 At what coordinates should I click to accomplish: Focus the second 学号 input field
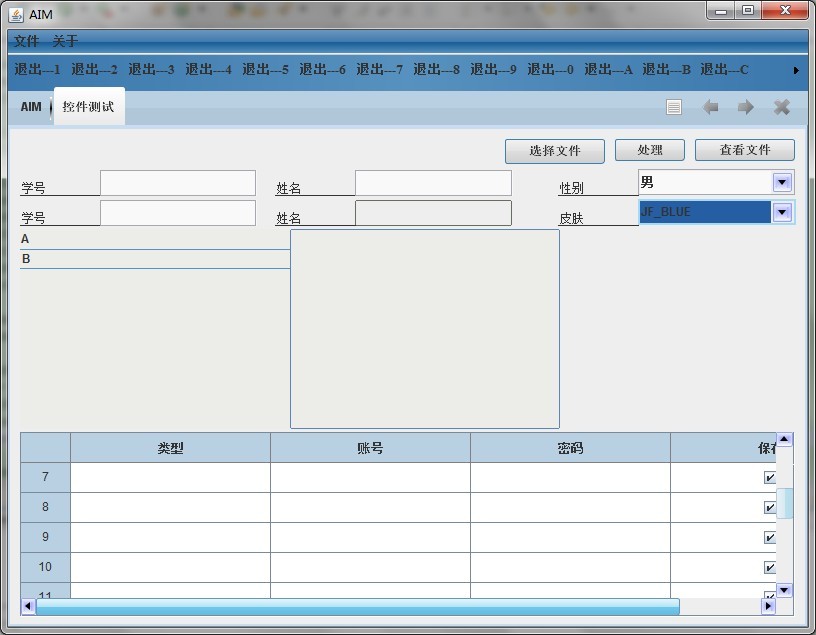(x=178, y=213)
